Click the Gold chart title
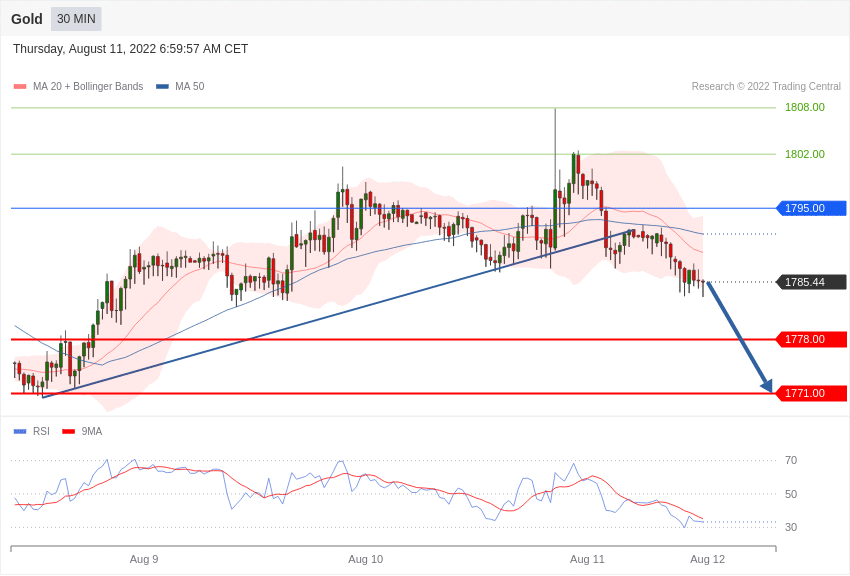The width and height of the screenshot is (850, 576). (27, 19)
